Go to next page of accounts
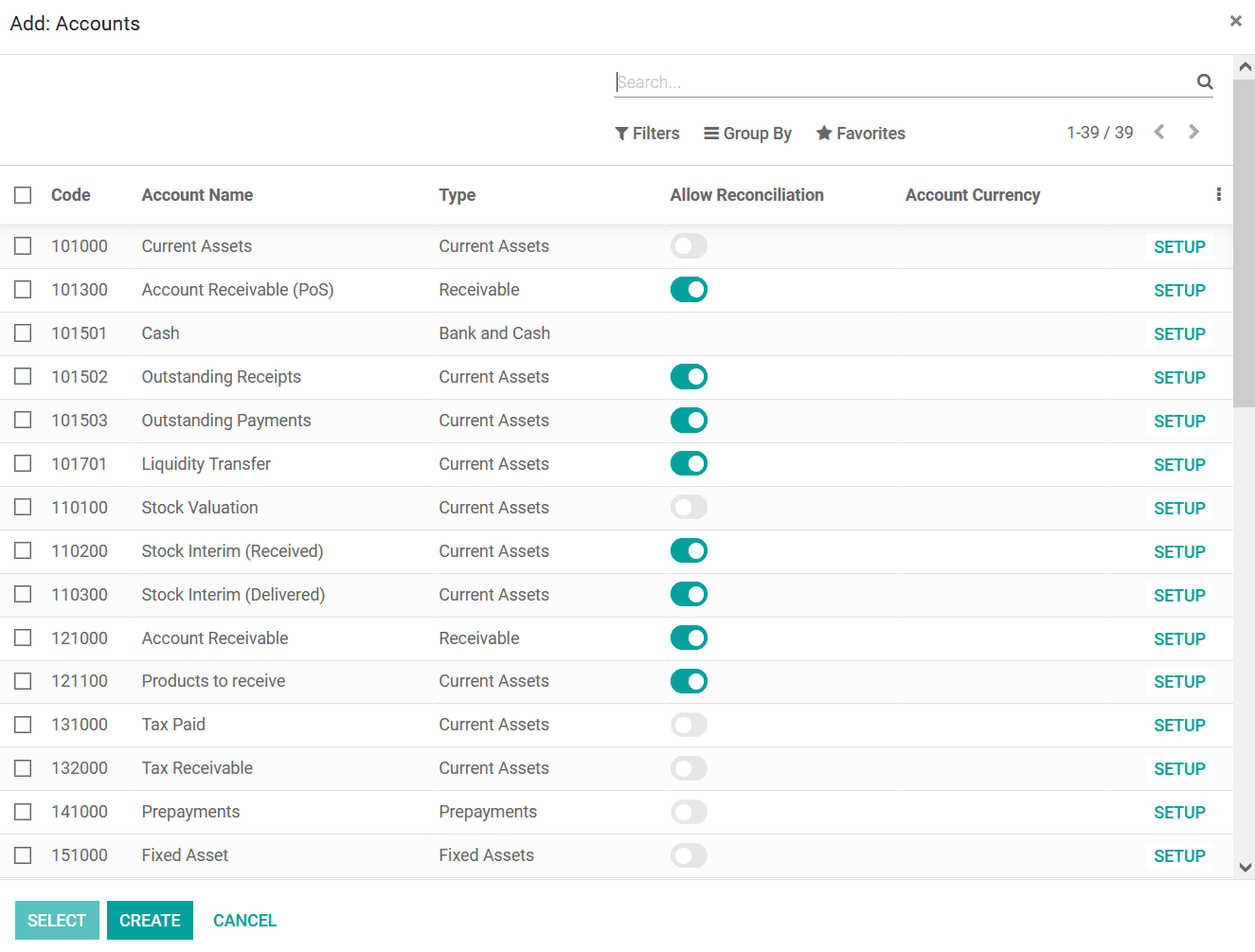This screenshot has height=952, width=1255. click(x=1193, y=132)
